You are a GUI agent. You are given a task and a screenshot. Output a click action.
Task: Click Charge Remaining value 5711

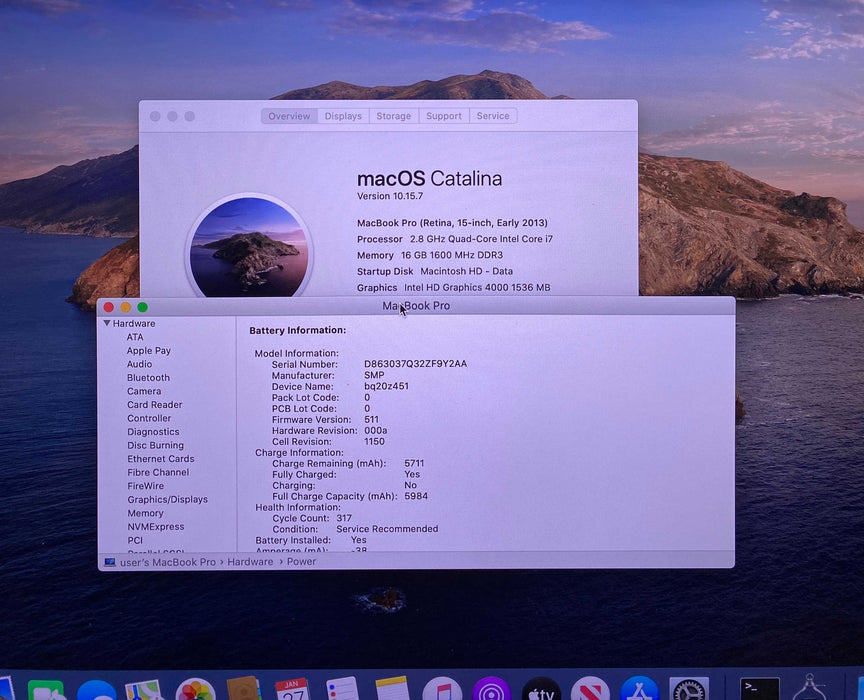[x=414, y=463]
